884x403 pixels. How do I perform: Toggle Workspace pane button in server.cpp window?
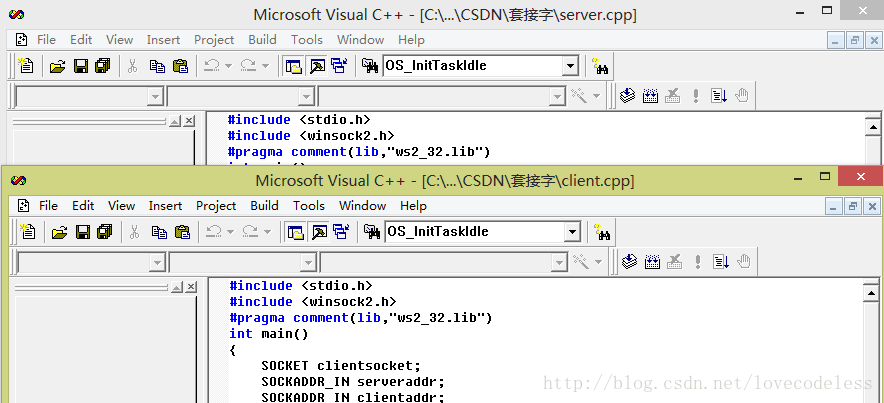point(293,66)
